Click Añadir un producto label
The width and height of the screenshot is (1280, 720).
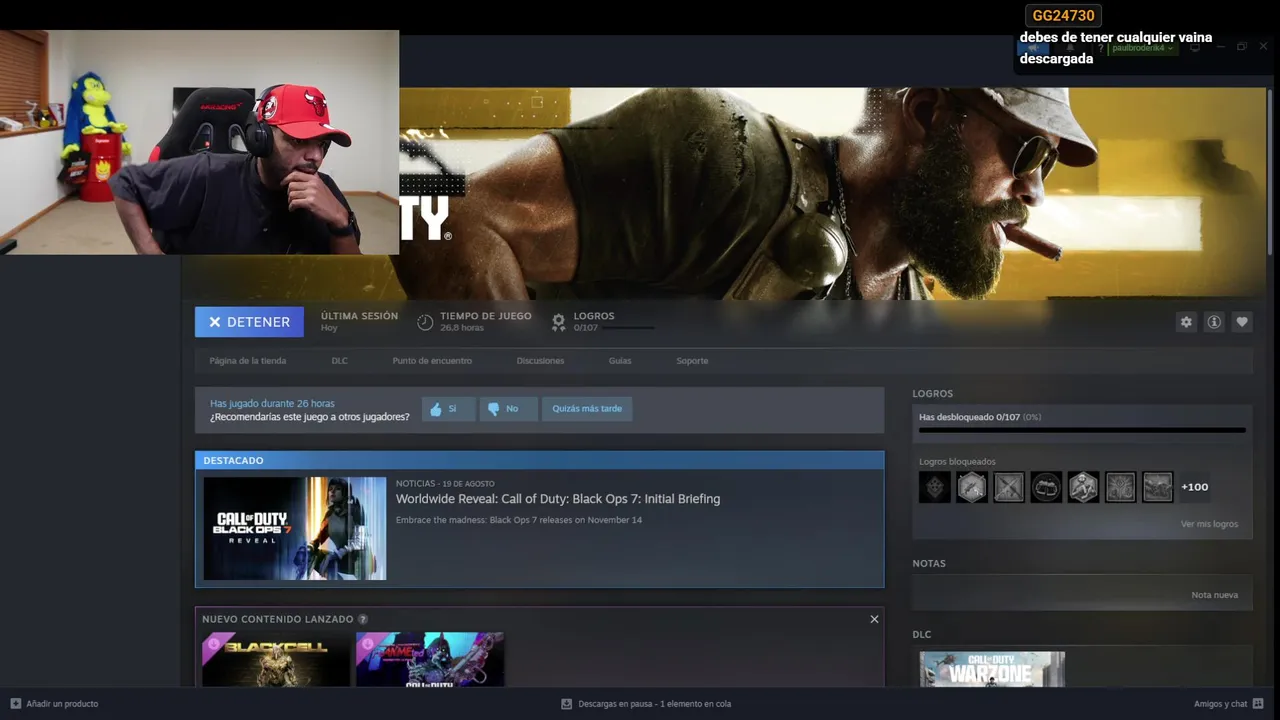click(x=62, y=704)
